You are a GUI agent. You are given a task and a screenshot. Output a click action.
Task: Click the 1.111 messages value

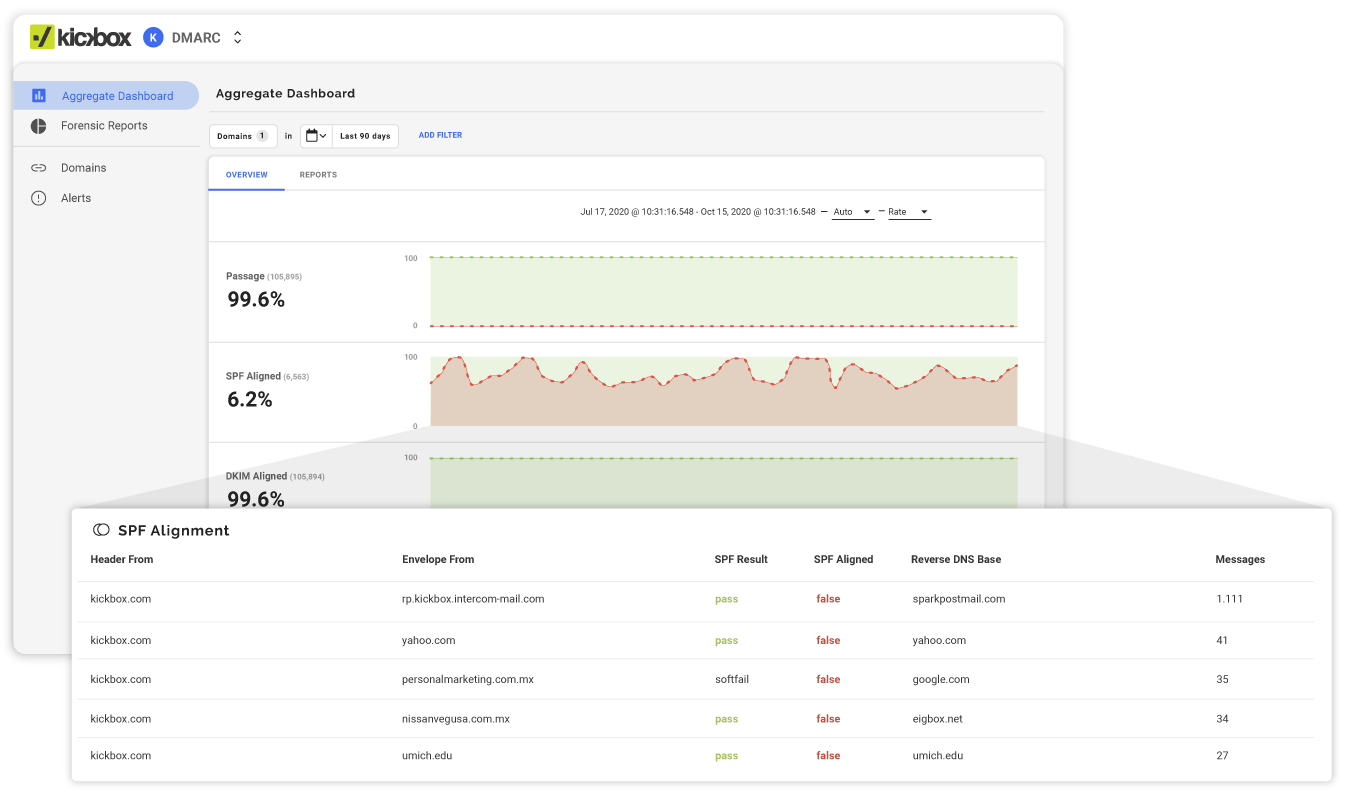(x=1230, y=599)
